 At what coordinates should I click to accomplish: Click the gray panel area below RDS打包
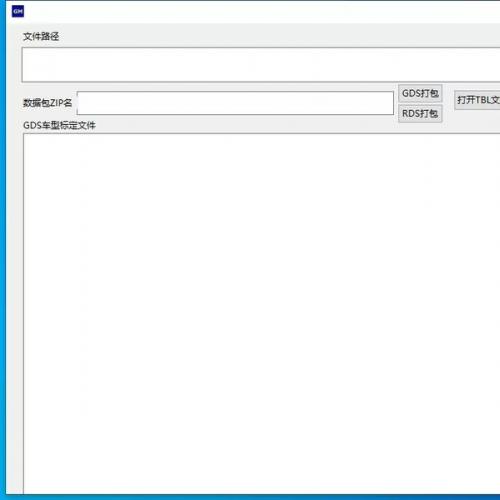pyautogui.click(x=420, y=128)
